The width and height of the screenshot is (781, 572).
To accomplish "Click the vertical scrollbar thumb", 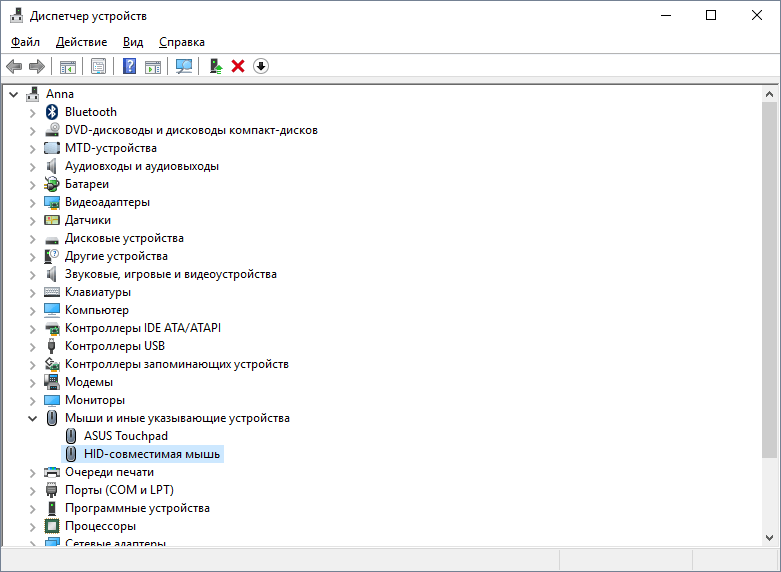I will [769, 280].
